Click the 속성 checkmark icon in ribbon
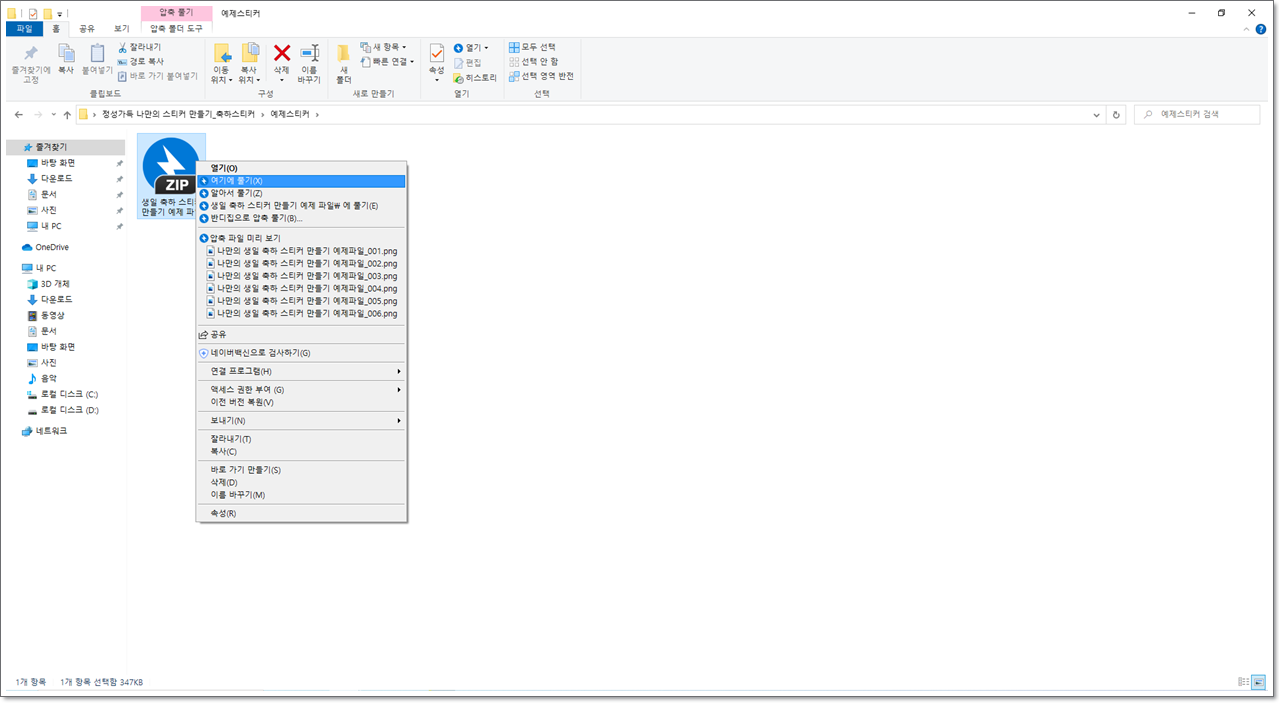1280x703 pixels. (x=436, y=53)
